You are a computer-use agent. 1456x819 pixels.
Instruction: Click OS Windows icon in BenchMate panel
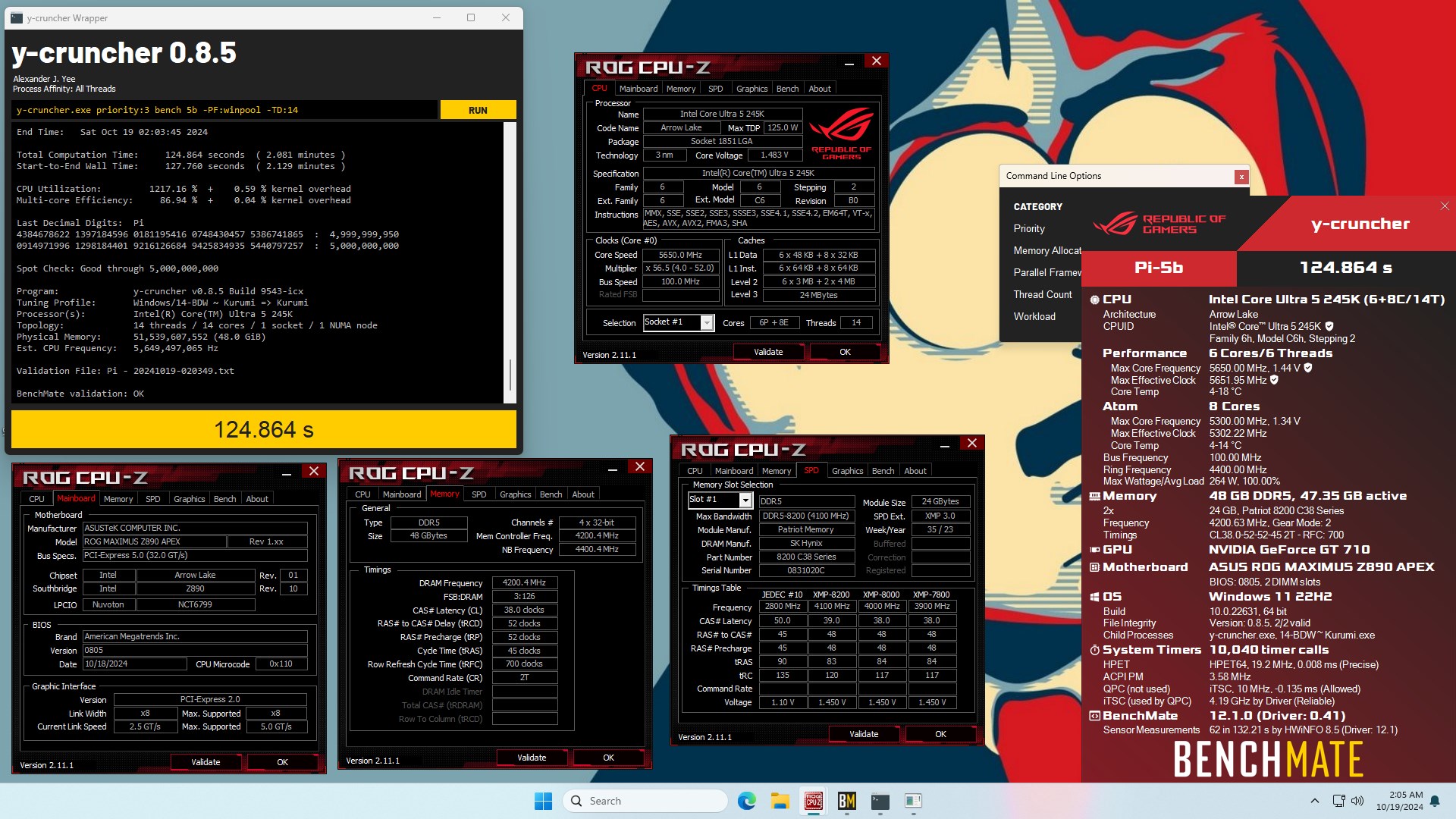pos(1094,597)
